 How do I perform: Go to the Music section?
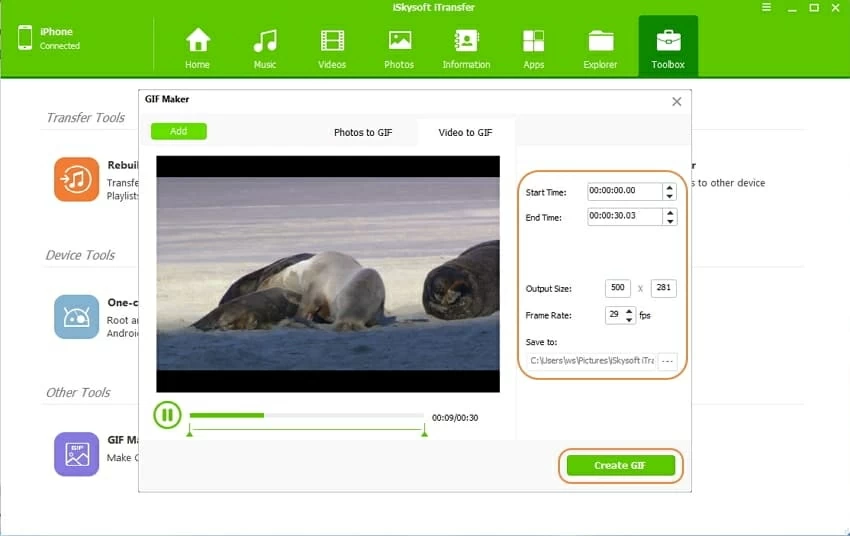point(265,41)
